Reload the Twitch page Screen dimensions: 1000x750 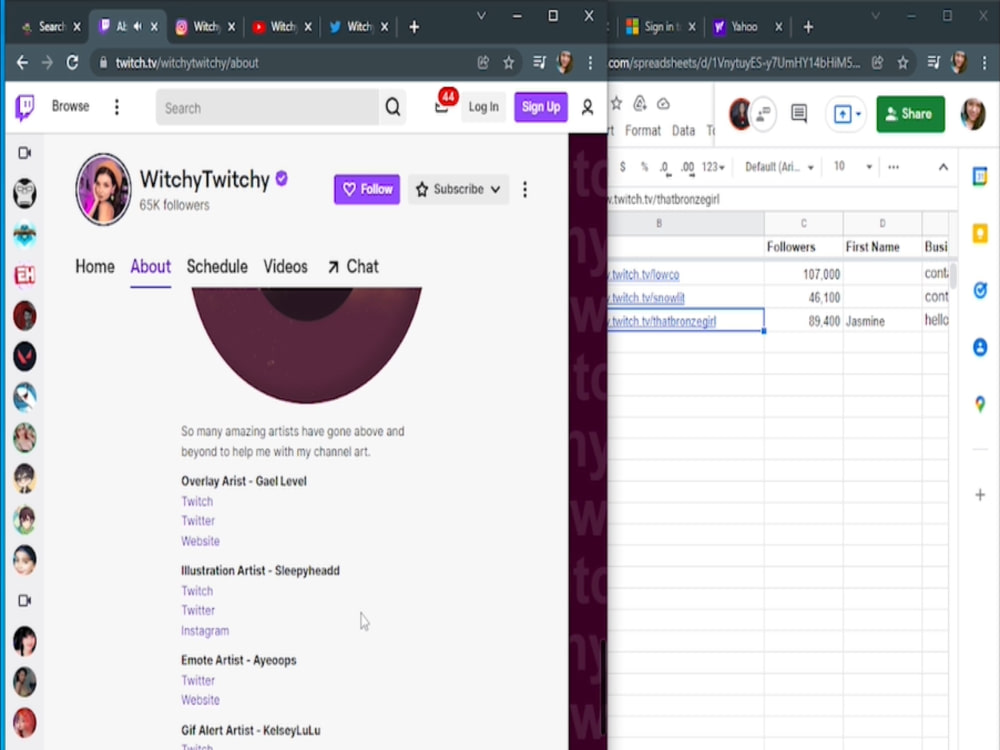[x=72, y=62]
